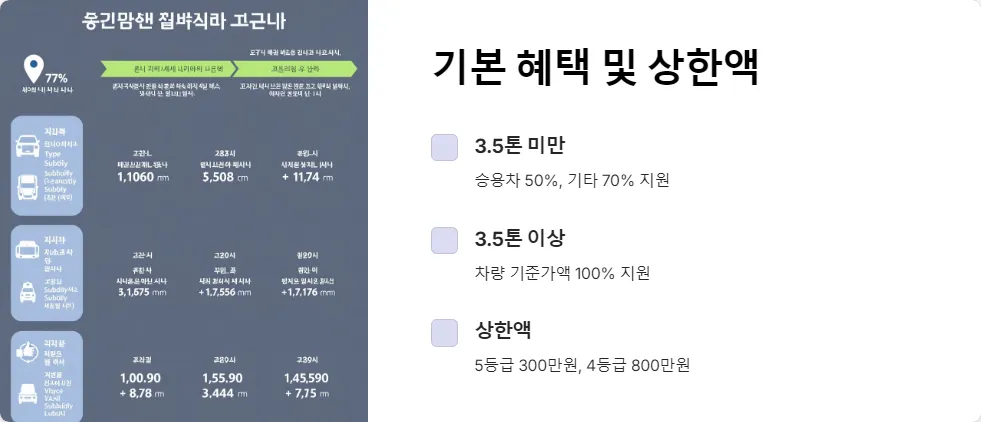This screenshot has width=981, height=422.
Task: Toggle the 상한액 checkbox
Action: pos(444,333)
